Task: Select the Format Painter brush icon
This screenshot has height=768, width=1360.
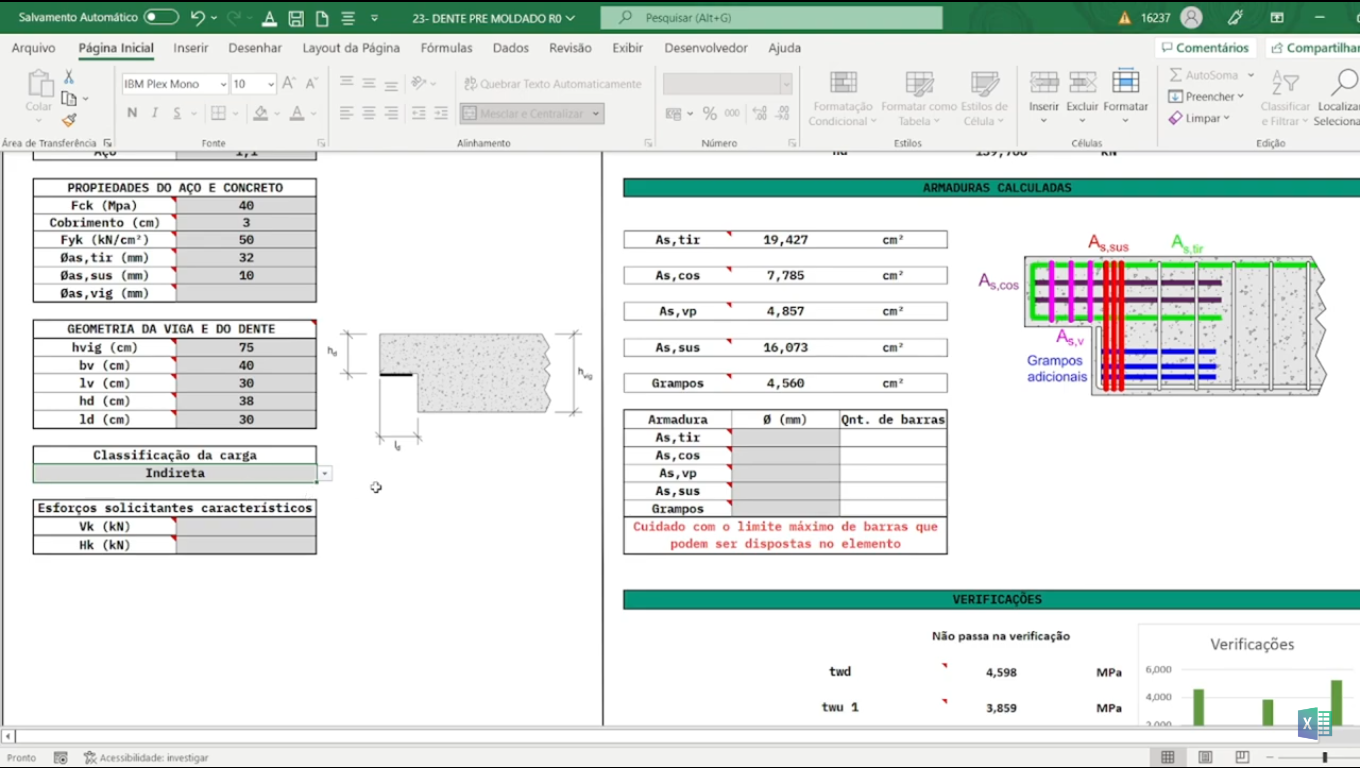Action: (69, 120)
